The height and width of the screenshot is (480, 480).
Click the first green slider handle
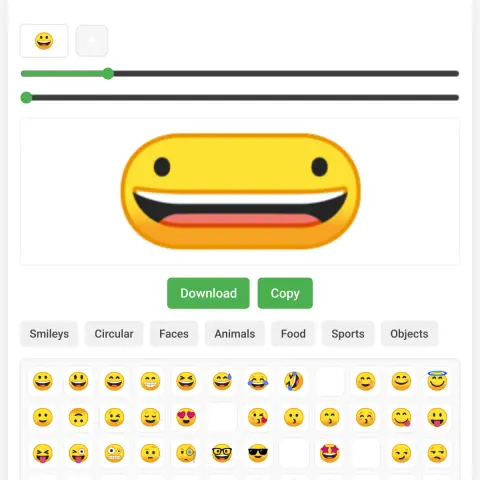[x=108, y=74]
